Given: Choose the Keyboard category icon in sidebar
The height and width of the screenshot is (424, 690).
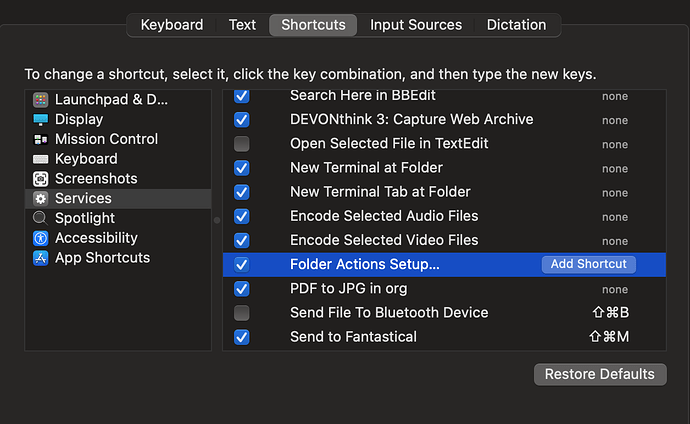Looking at the screenshot, I should pos(40,159).
